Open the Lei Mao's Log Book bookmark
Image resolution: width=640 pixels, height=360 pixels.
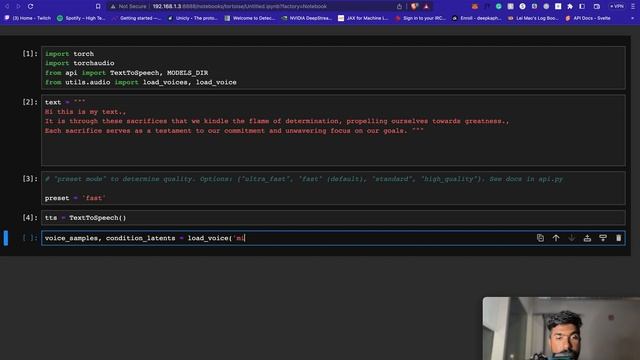[533, 18]
